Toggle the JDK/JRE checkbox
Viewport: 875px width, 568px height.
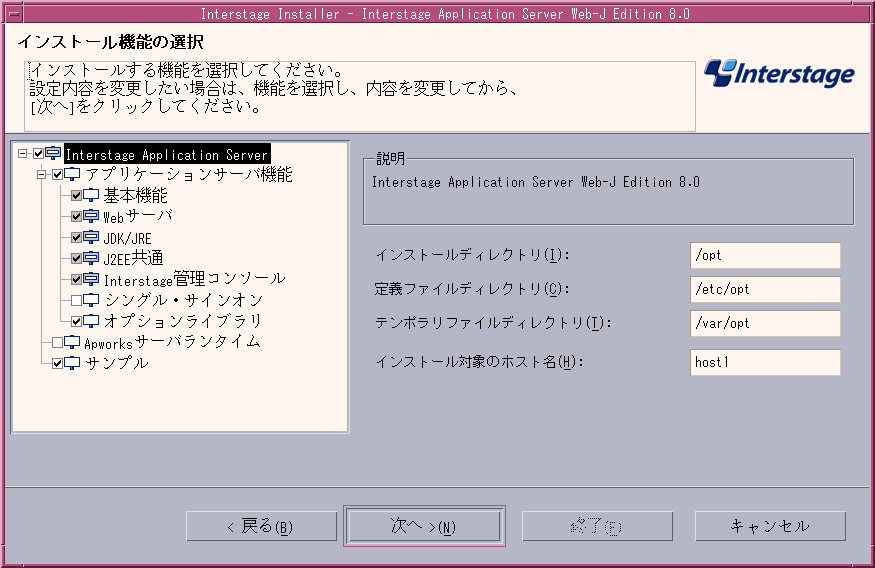[76, 238]
